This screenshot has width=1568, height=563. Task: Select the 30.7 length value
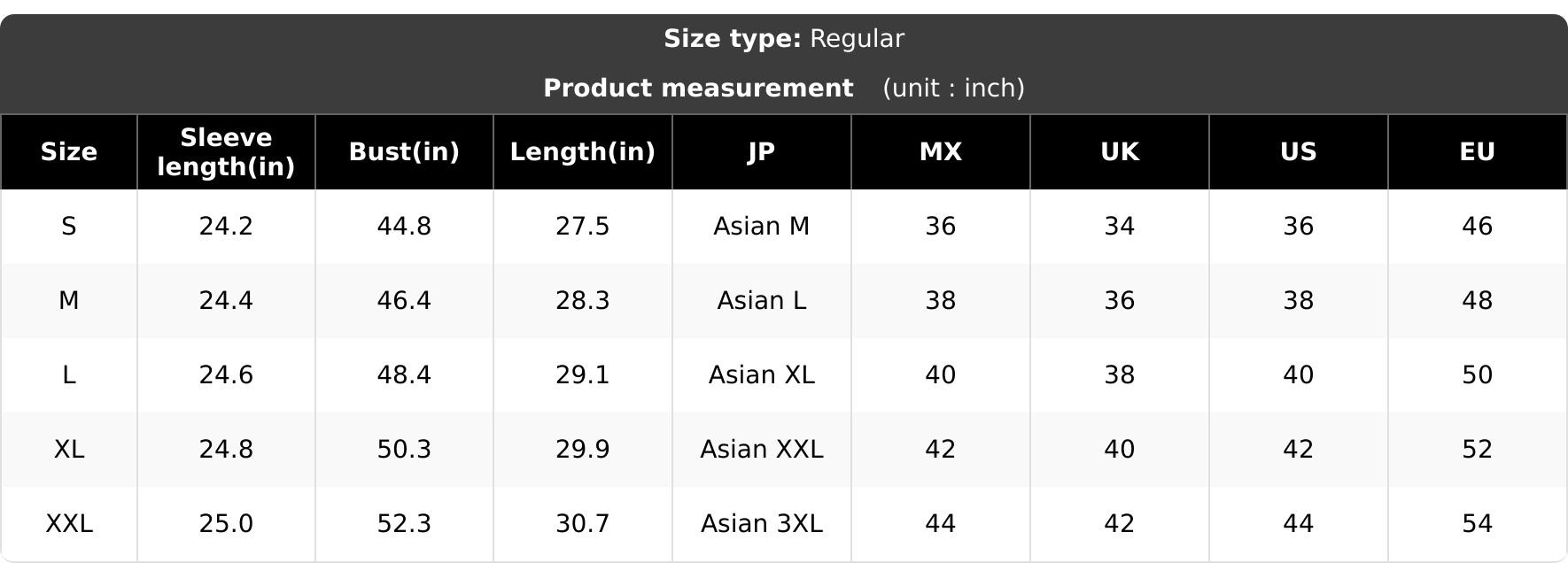click(583, 524)
